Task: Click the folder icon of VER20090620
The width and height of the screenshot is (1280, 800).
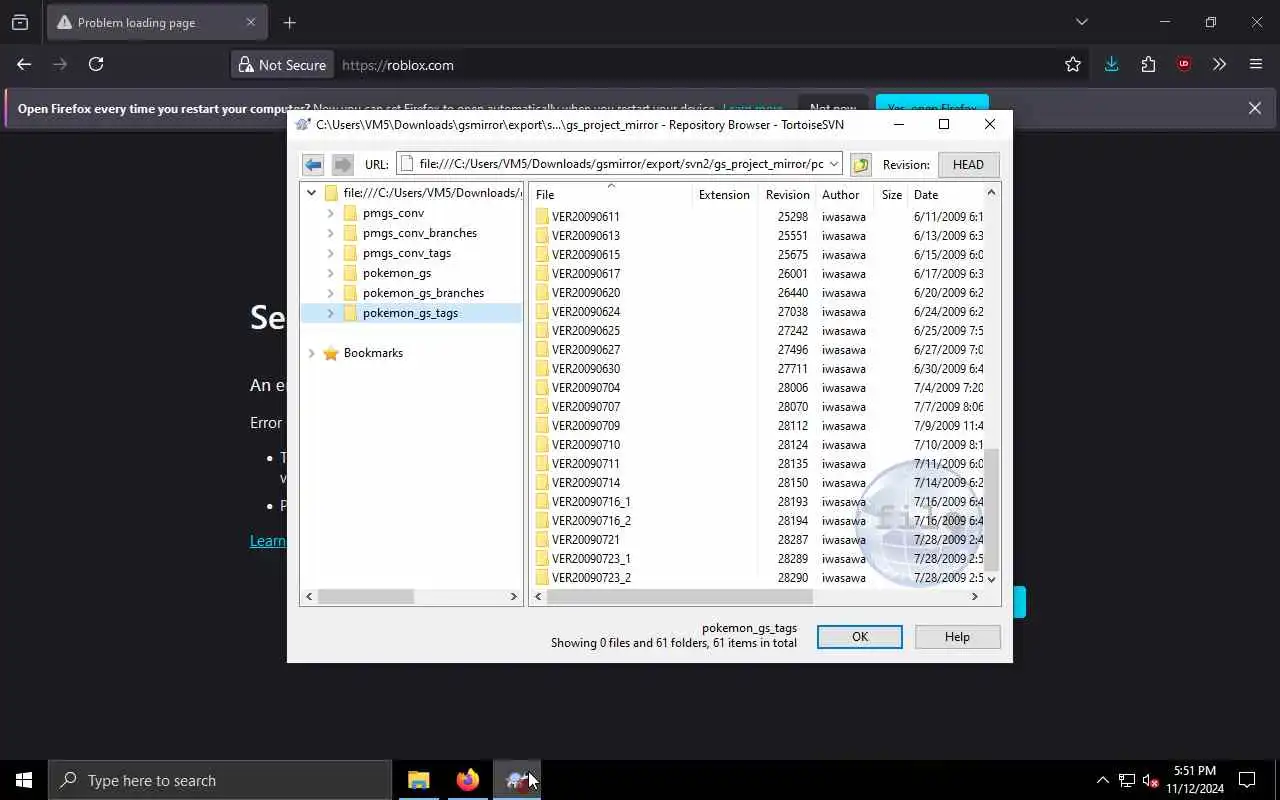Action: coord(542,293)
